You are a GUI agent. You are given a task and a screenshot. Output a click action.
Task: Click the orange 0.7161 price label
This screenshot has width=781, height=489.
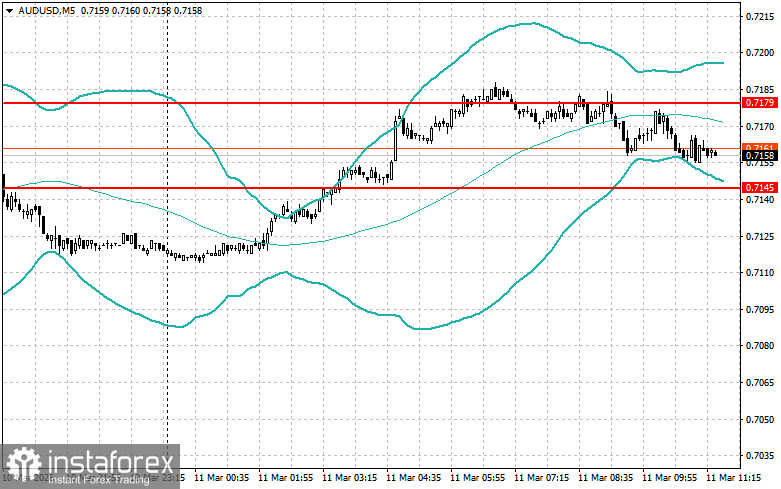click(760, 147)
